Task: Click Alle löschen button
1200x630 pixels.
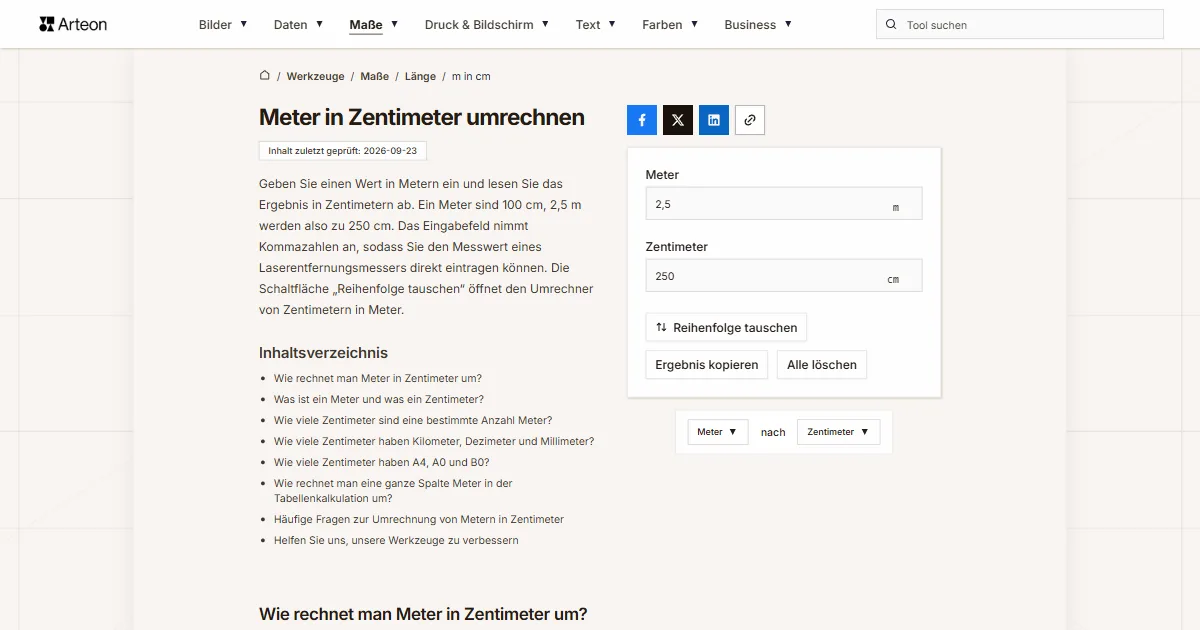Action: (x=822, y=365)
